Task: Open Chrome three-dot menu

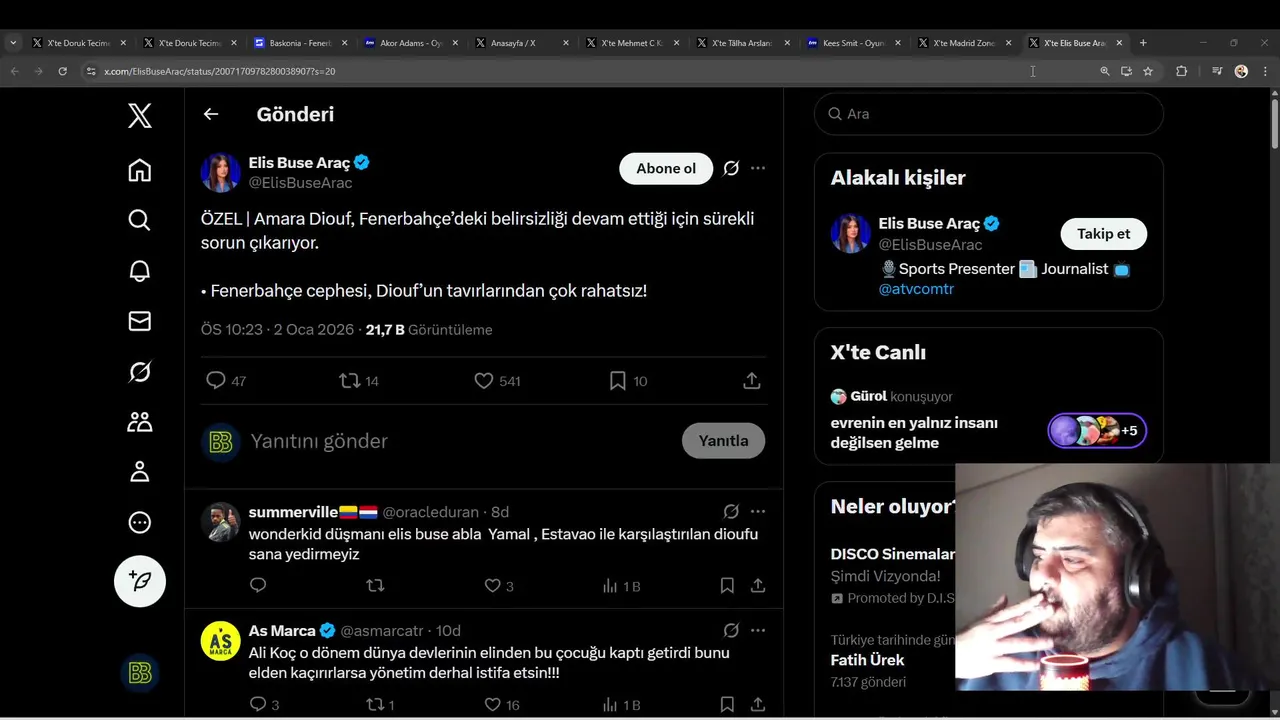Action: [1265, 71]
